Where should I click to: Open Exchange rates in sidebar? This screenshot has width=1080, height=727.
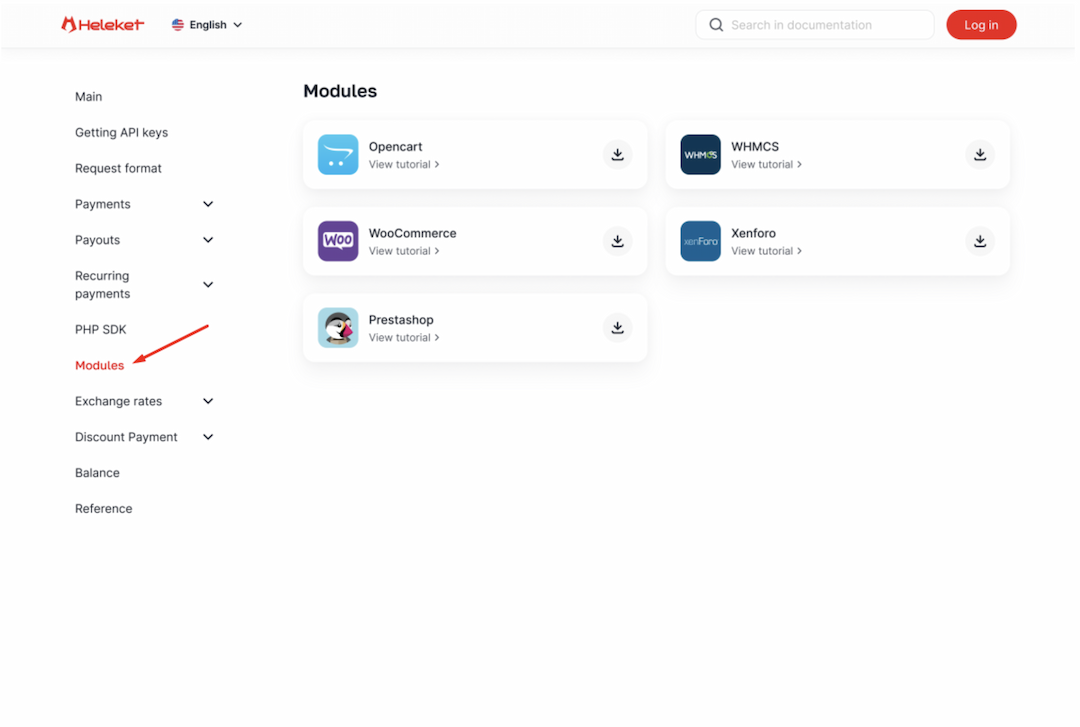click(x=118, y=401)
